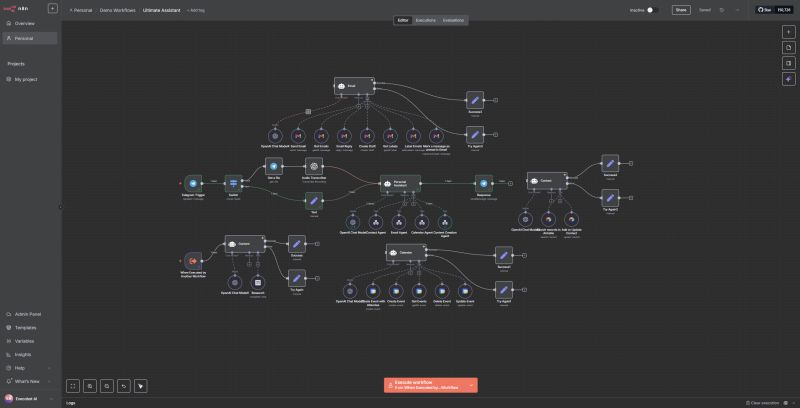Open Templates in the sidebar

click(x=30, y=328)
